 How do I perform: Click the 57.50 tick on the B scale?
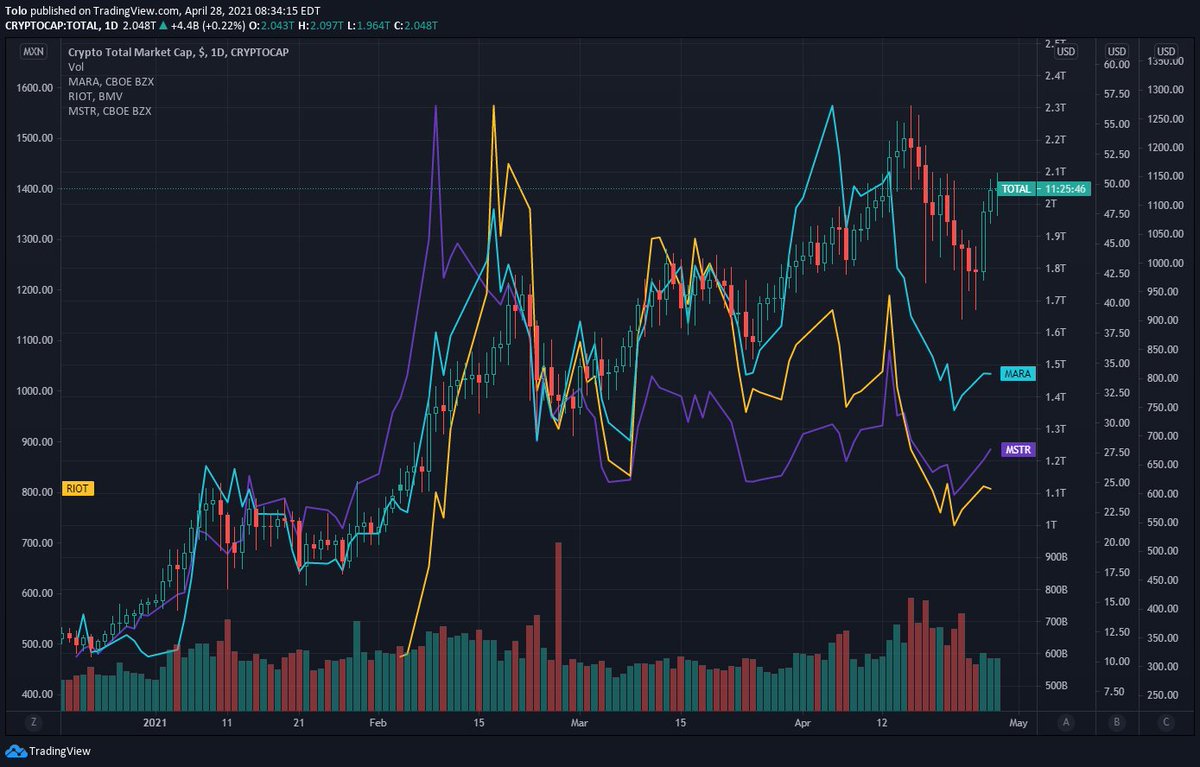click(1115, 94)
